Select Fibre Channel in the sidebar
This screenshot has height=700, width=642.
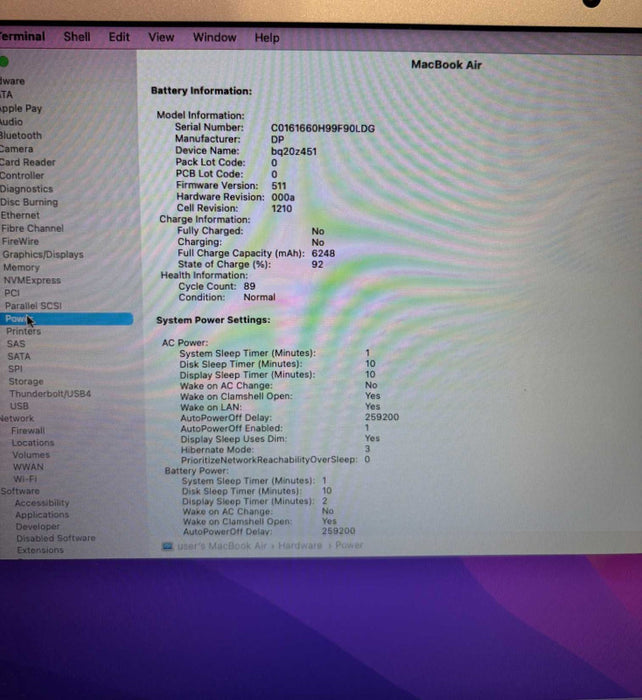click(x=32, y=228)
